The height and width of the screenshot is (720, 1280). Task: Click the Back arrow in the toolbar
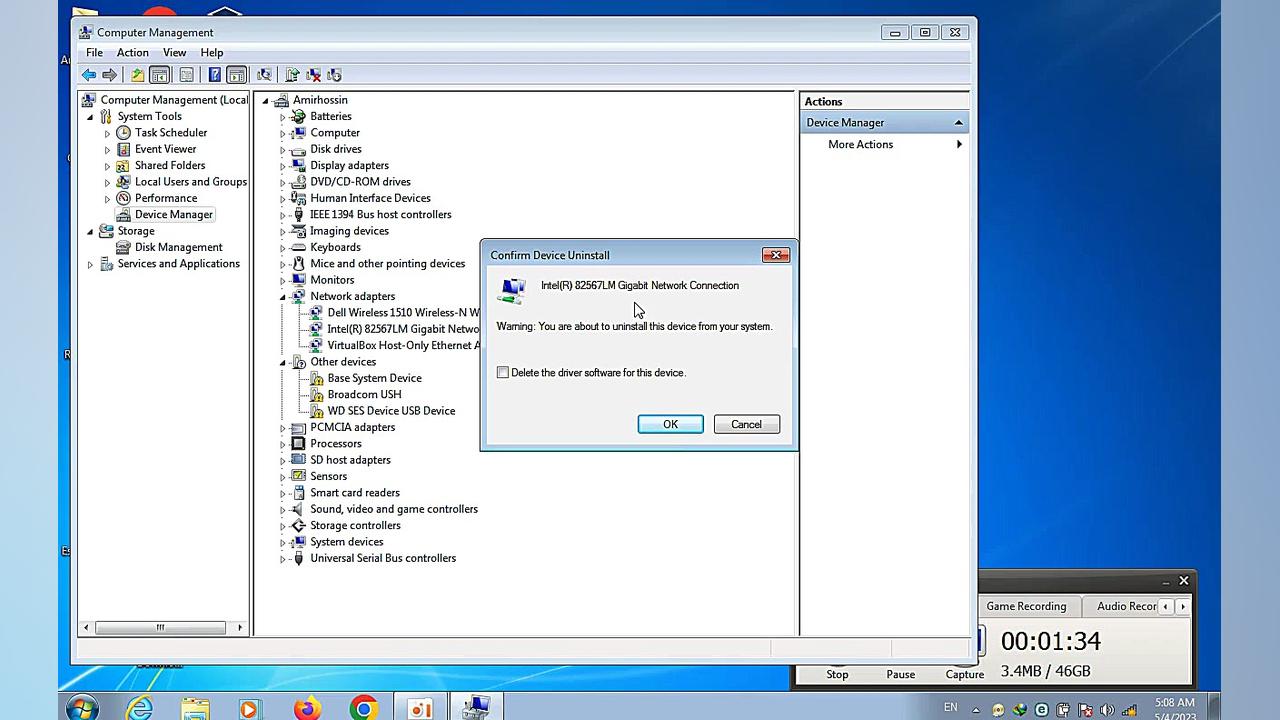[89, 75]
